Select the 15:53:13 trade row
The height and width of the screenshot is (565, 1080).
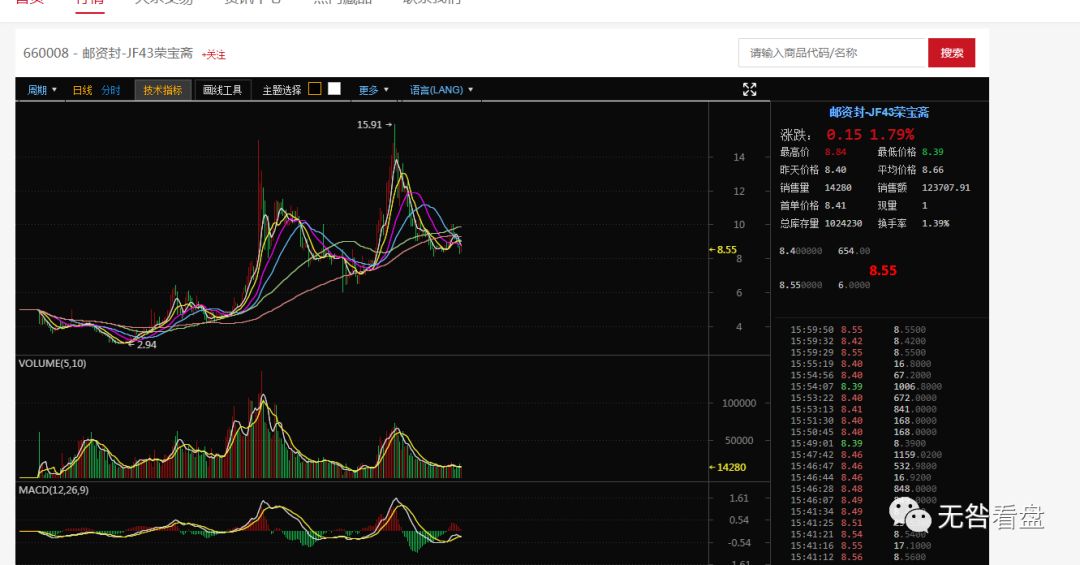point(864,409)
